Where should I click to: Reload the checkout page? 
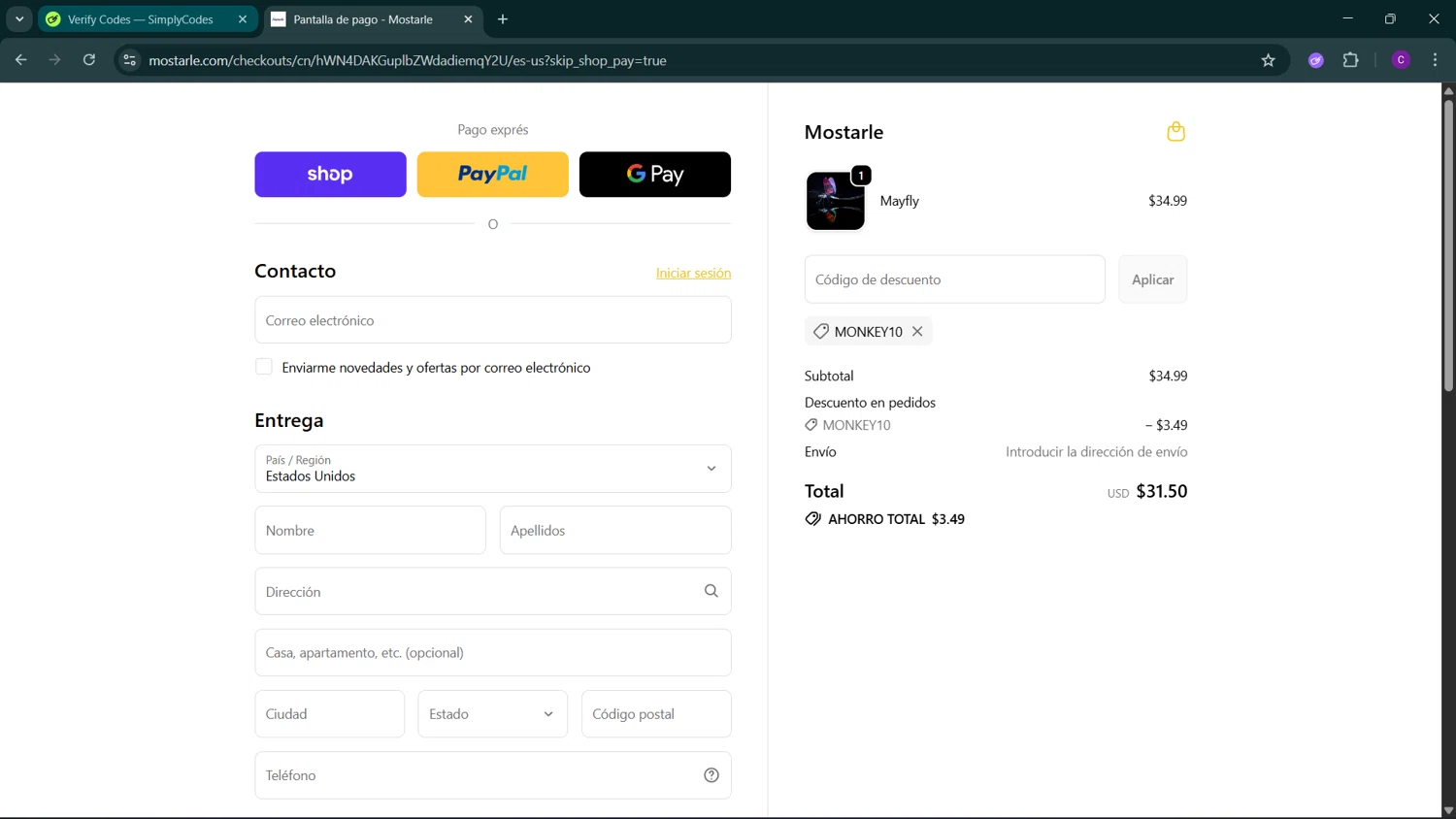[89, 60]
